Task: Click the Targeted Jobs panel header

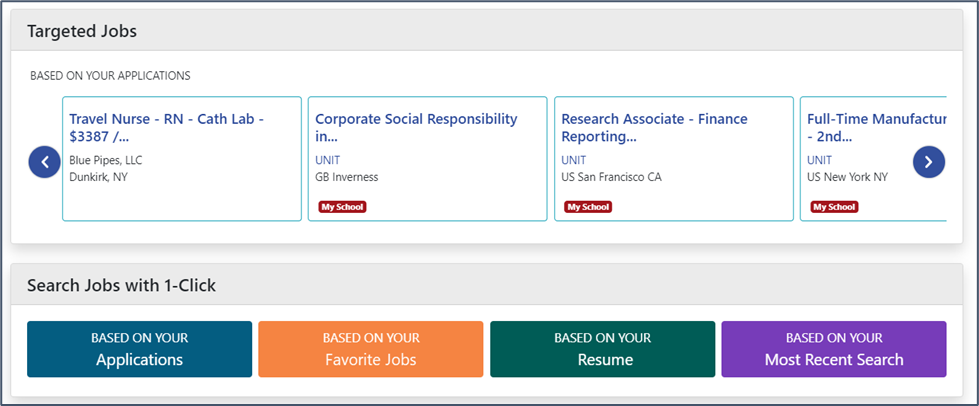Action: click(x=487, y=31)
